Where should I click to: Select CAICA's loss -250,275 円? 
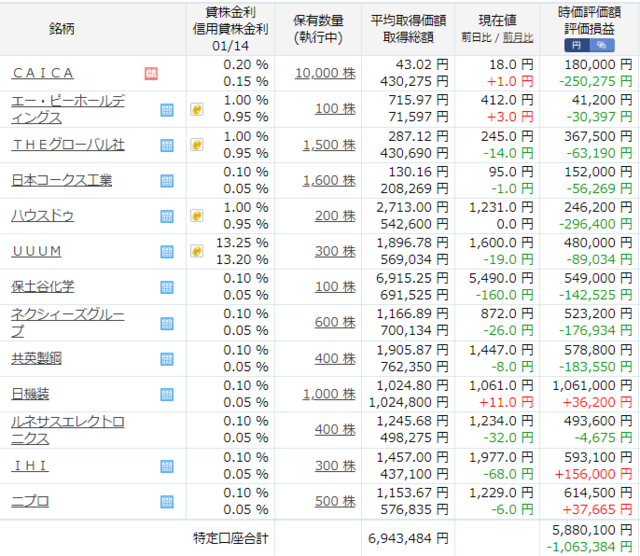tap(595, 82)
